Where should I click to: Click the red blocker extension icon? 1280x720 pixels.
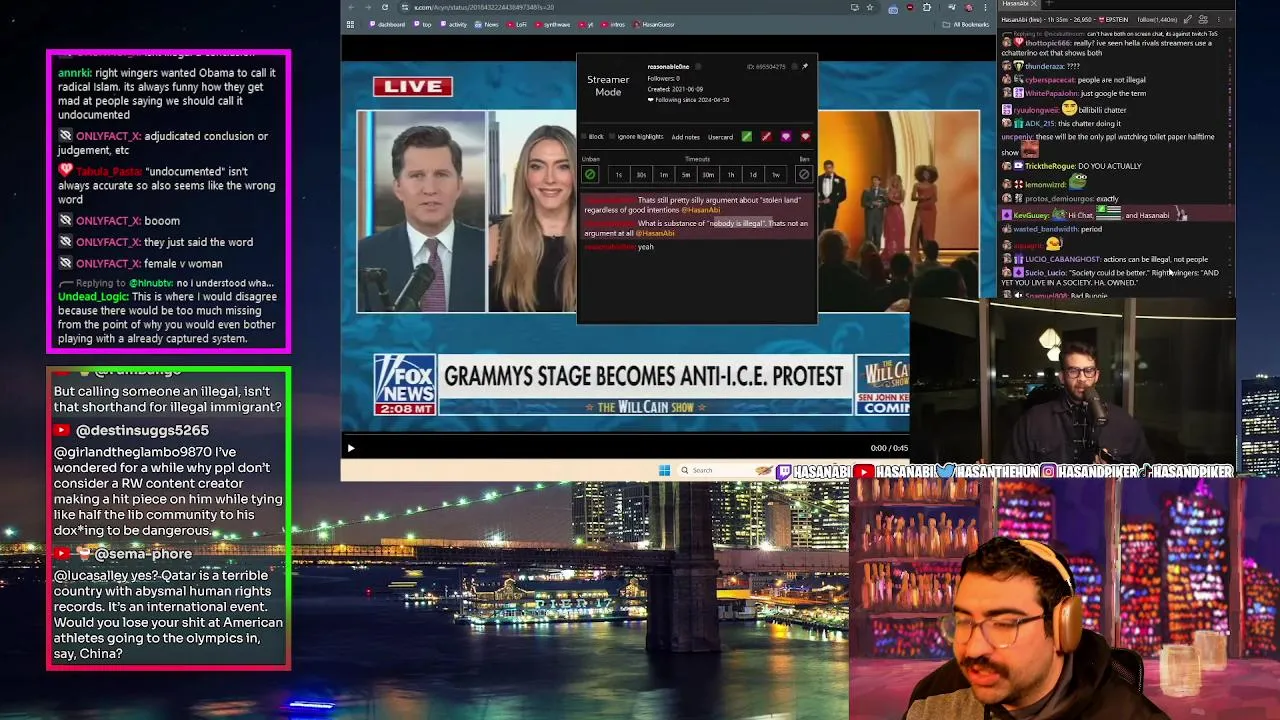click(910, 7)
